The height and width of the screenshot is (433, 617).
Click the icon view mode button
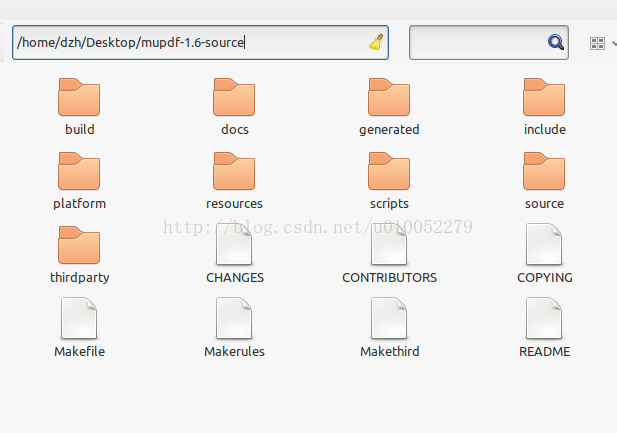597,43
